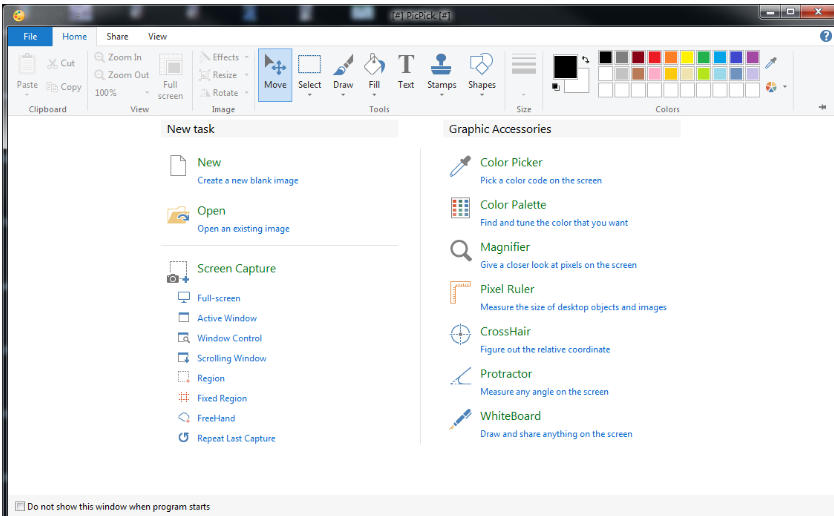Switch to the Share tab
This screenshot has height=516, width=834.
pyautogui.click(x=117, y=36)
